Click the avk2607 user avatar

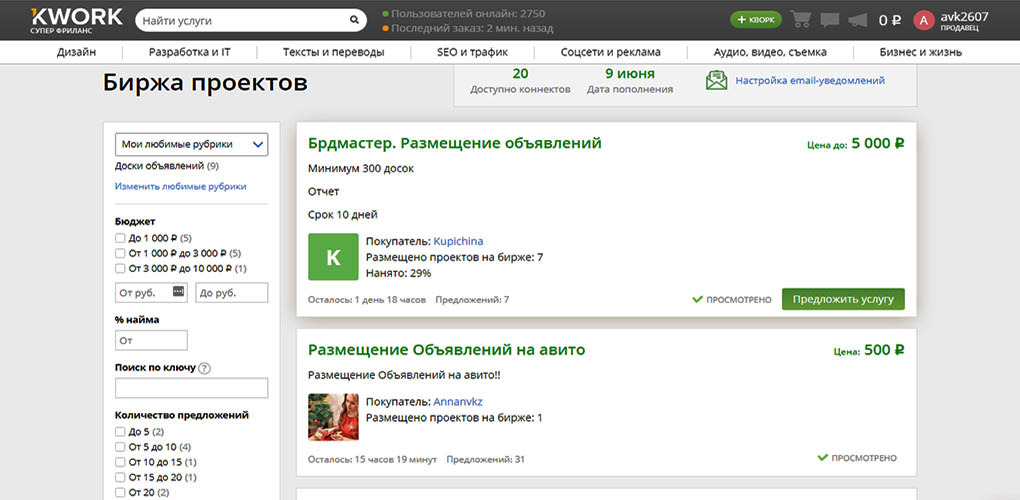[x=924, y=20]
